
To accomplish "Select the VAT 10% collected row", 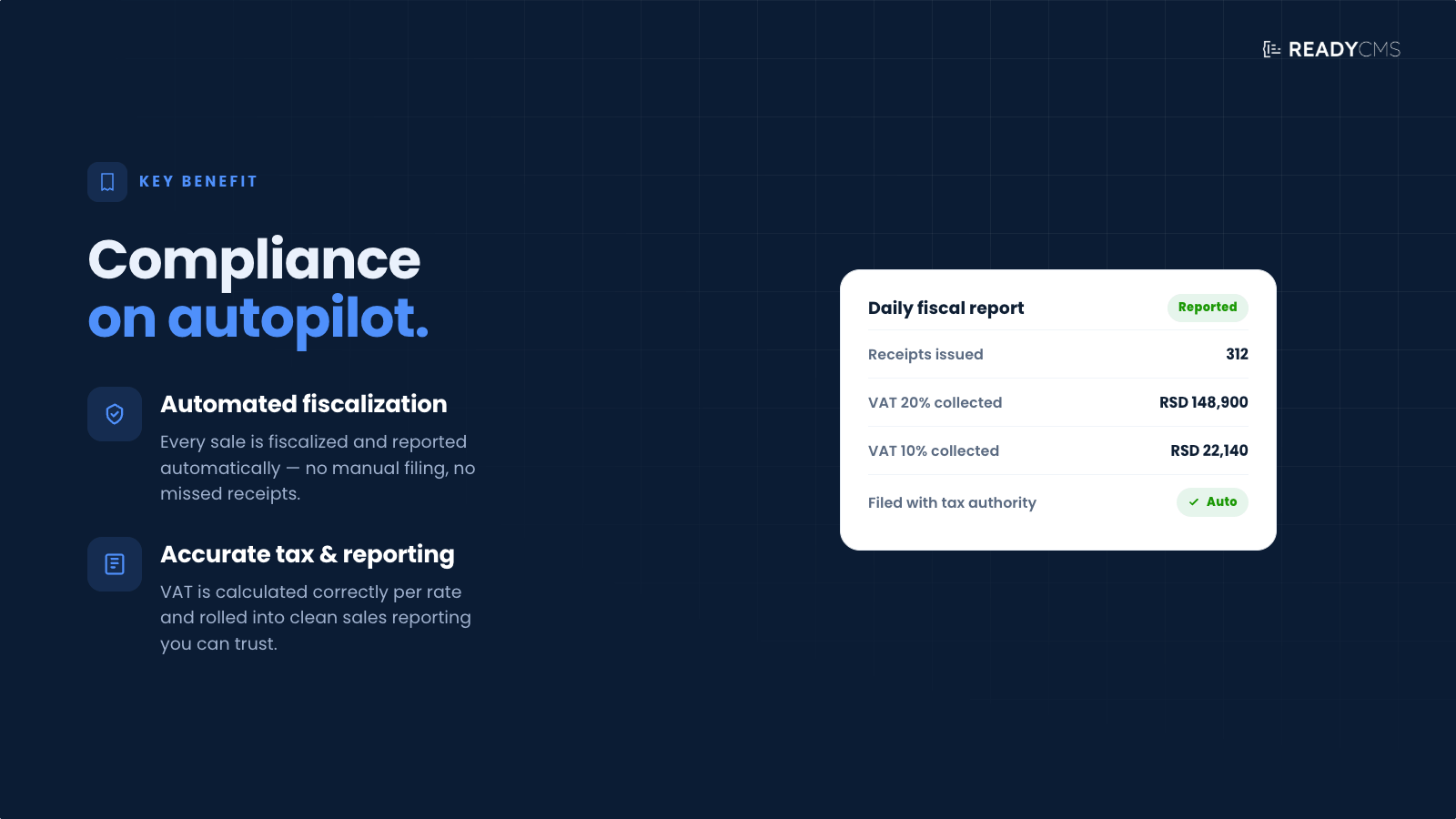I will point(1058,451).
